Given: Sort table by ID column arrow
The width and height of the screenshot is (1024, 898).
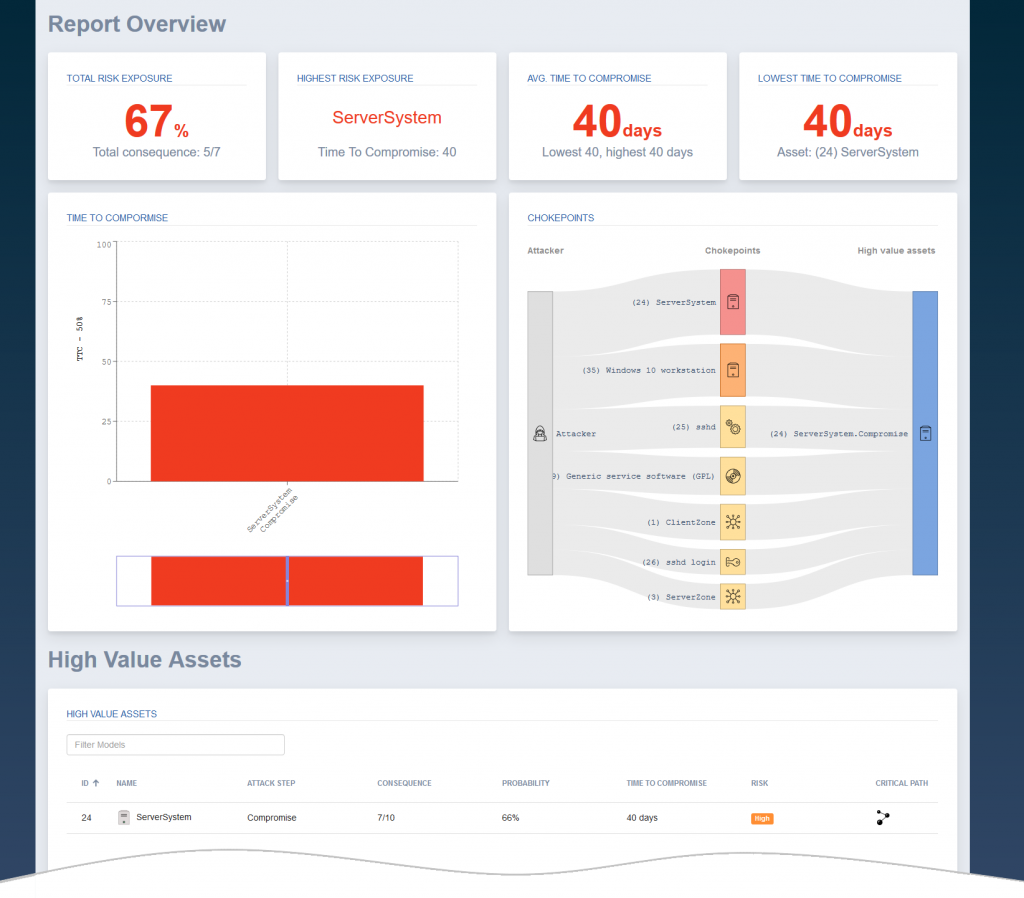Looking at the screenshot, I should click(x=96, y=783).
